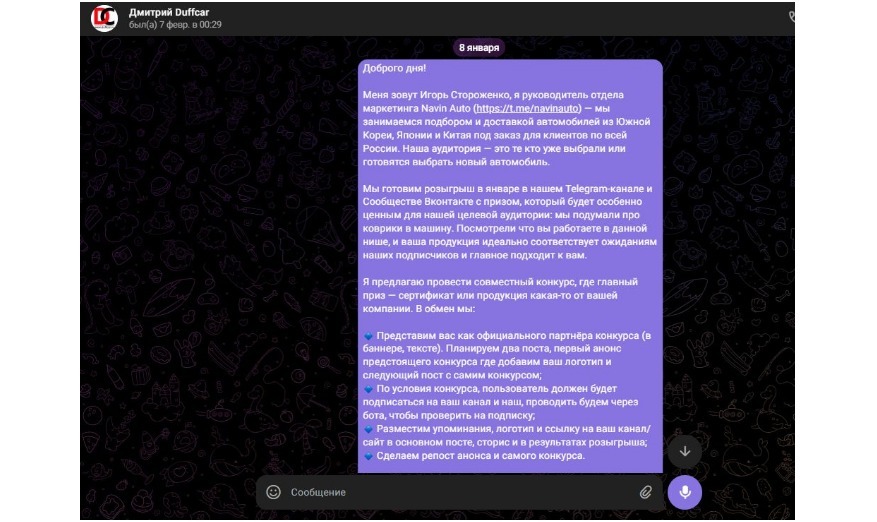The height and width of the screenshot is (522, 877).
Task: Open chat info via the Дмитрий Duffcar name
Action: (168, 12)
